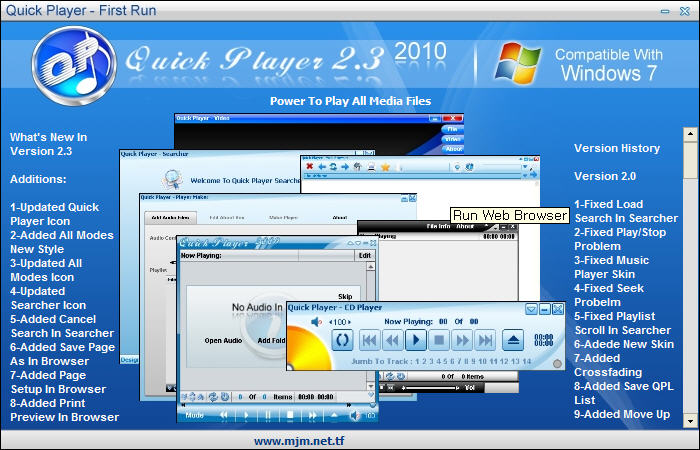Start playback with CD Player play button
700x450 pixels.
point(416,340)
